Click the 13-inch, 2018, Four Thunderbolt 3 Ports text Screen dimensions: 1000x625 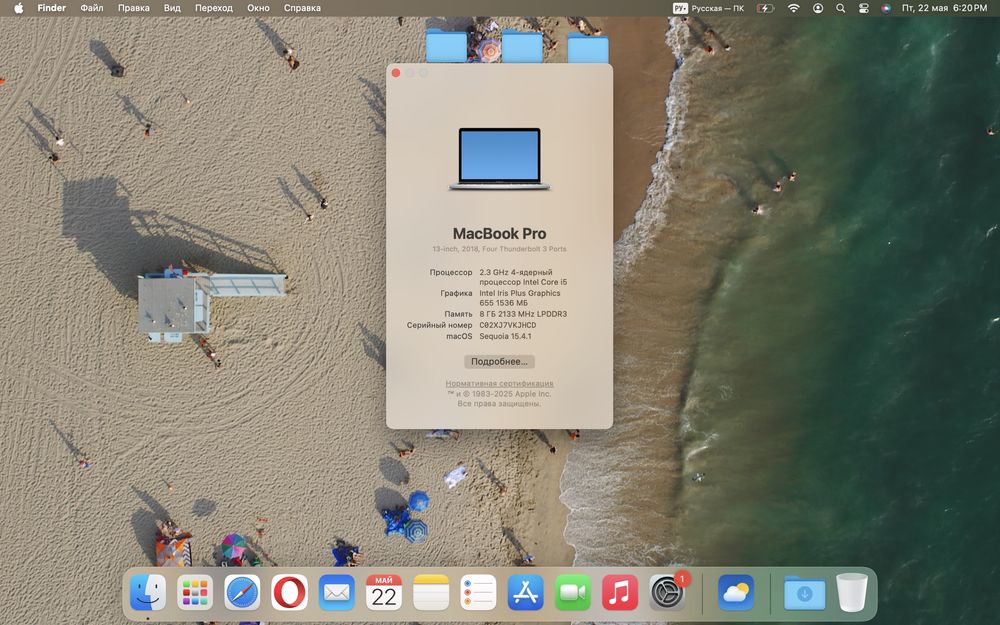tap(499, 249)
